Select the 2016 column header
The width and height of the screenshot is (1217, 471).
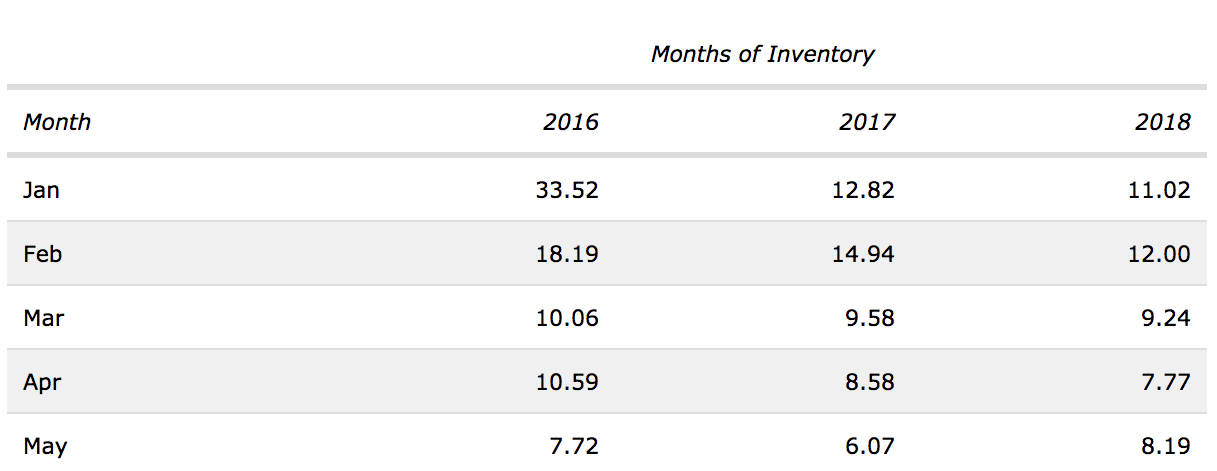571,122
